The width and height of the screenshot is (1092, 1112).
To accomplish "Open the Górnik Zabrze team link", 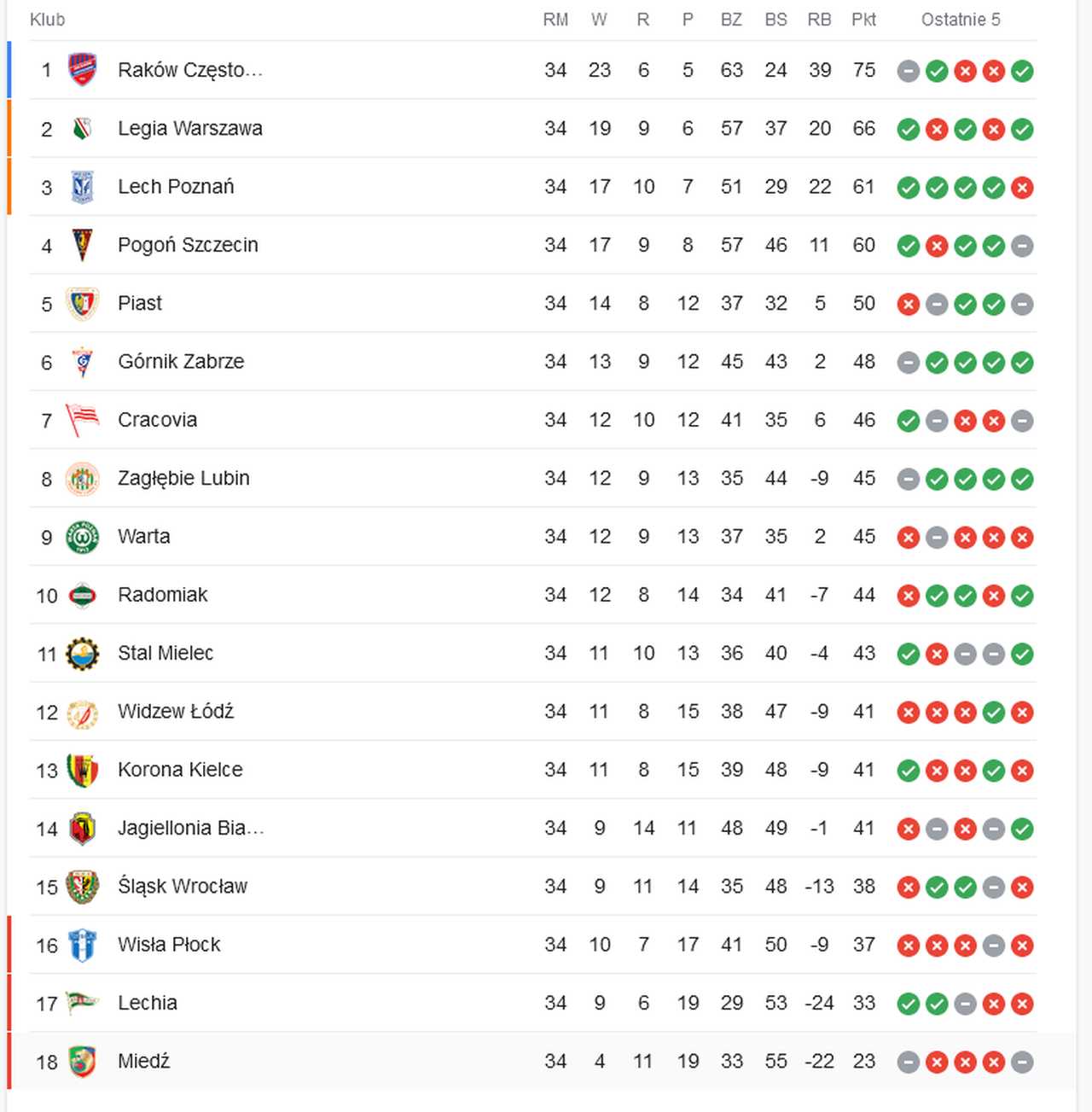I will coord(181,362).
